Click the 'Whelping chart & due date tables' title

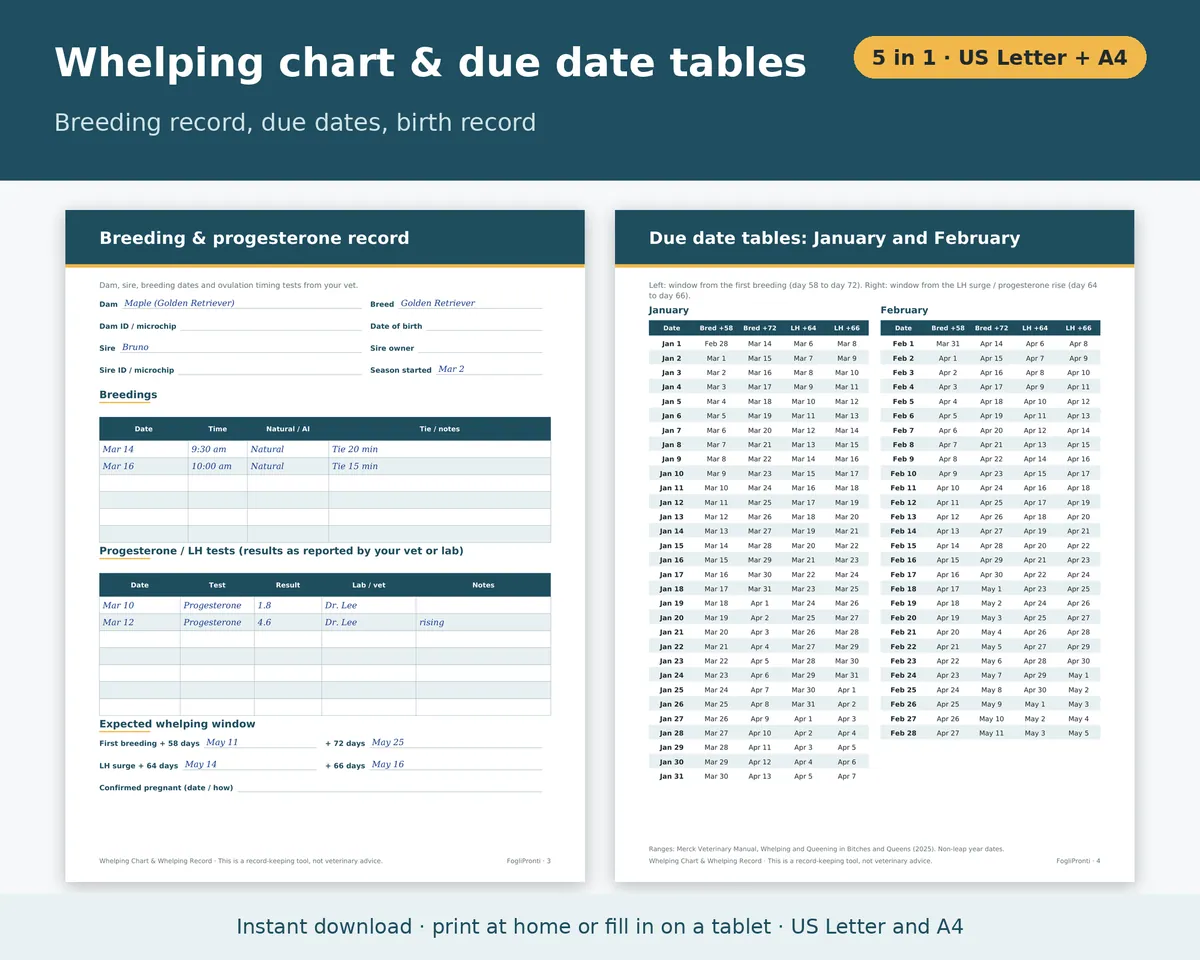(430, 62)
